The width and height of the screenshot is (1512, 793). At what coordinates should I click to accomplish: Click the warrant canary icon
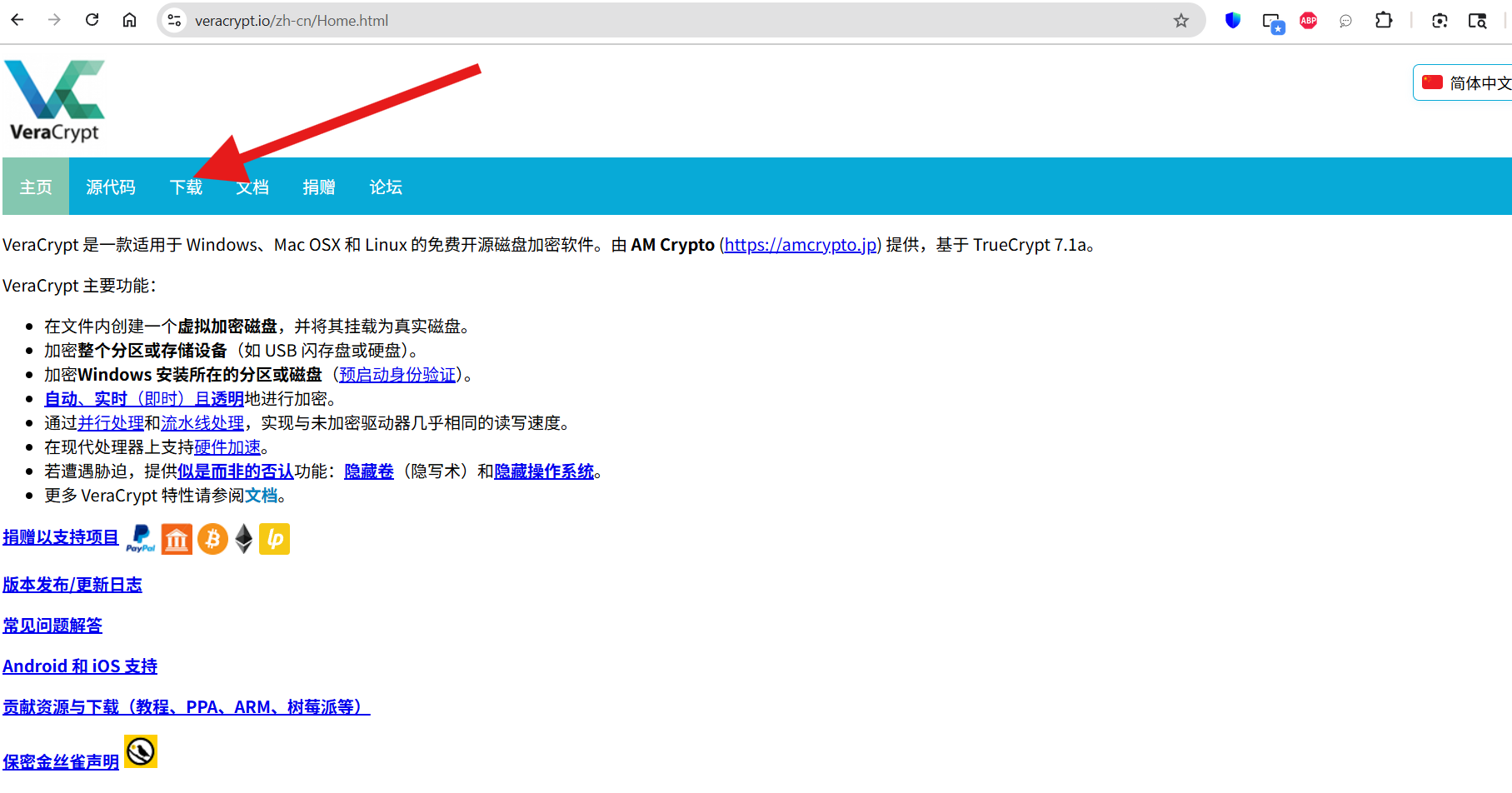click(141, 751)
